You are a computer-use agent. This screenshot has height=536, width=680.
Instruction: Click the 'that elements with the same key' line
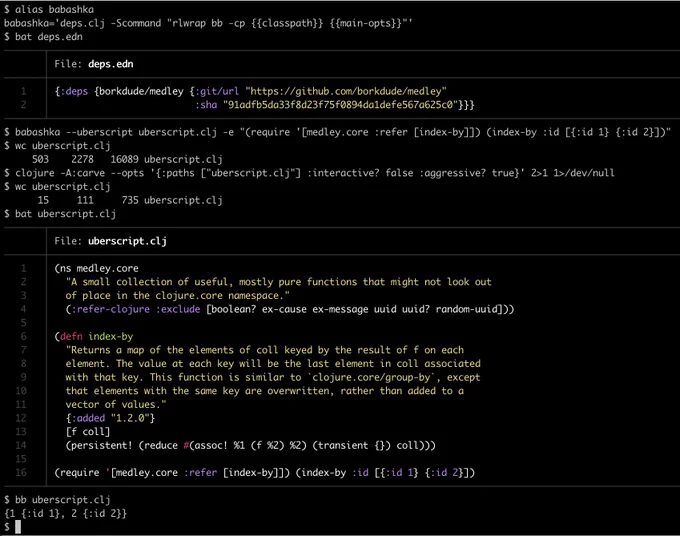[265, 391]
